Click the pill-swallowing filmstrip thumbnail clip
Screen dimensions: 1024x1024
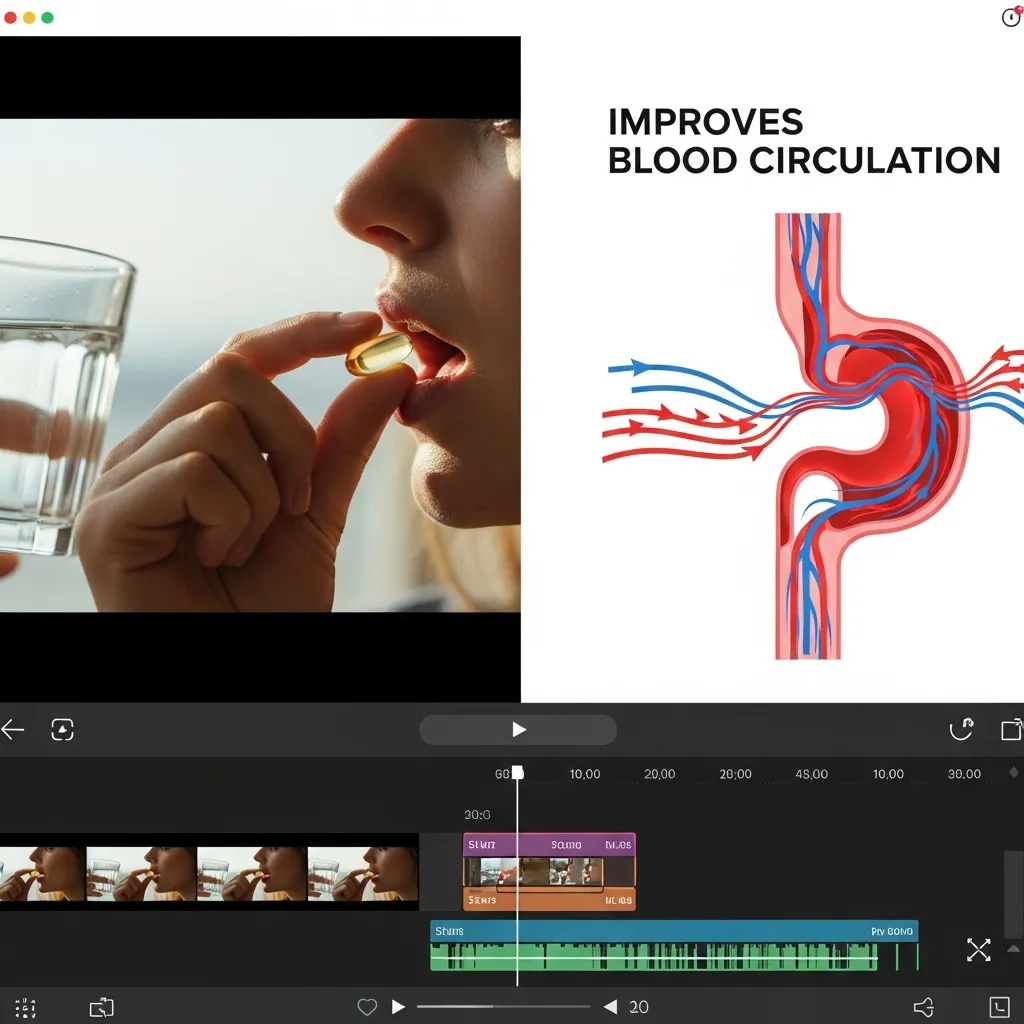(208, 873)
